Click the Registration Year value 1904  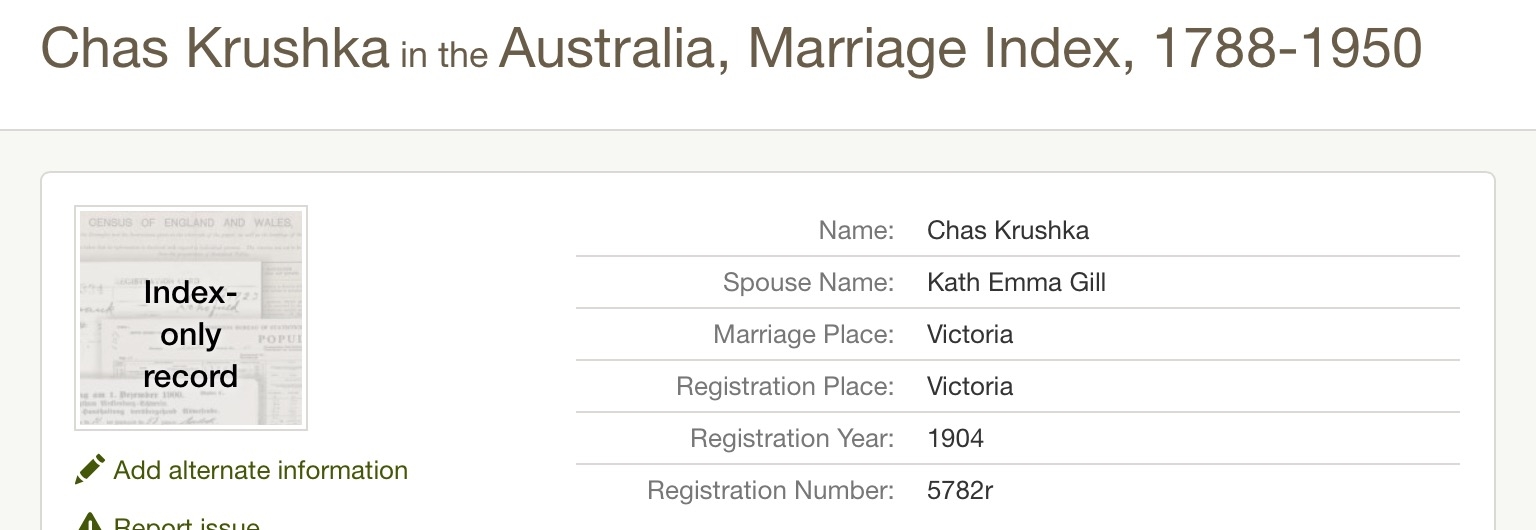[955, 438]
